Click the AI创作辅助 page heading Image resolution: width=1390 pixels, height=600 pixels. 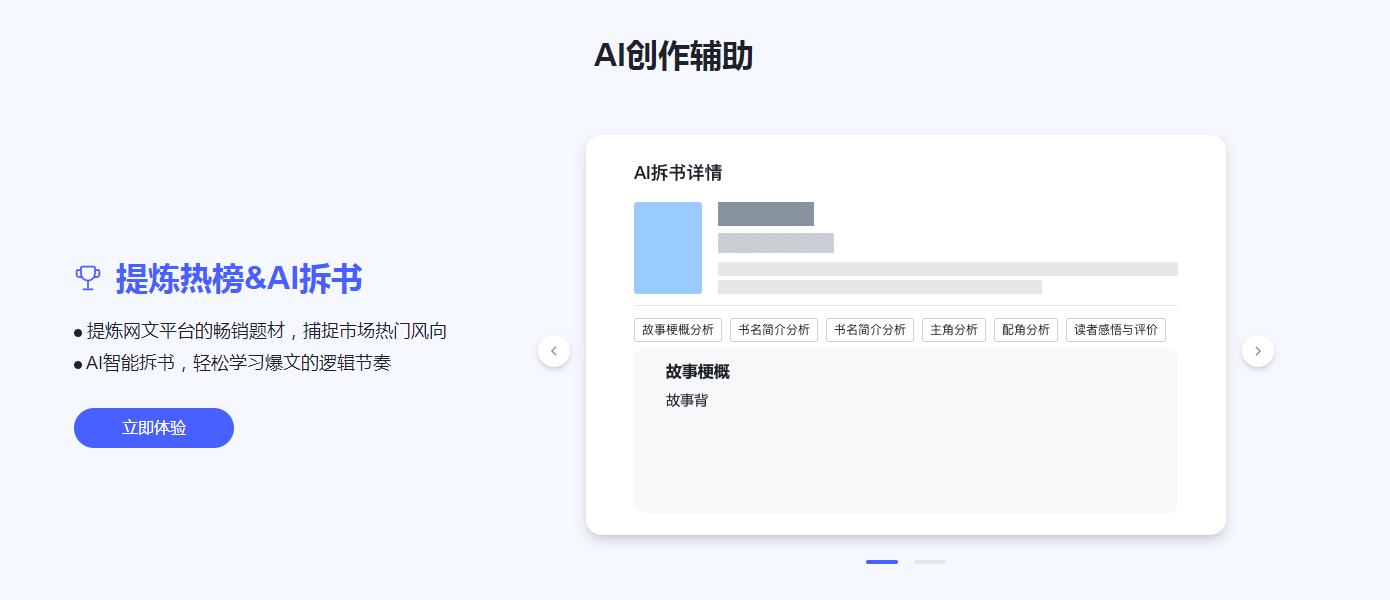(675, 57)
